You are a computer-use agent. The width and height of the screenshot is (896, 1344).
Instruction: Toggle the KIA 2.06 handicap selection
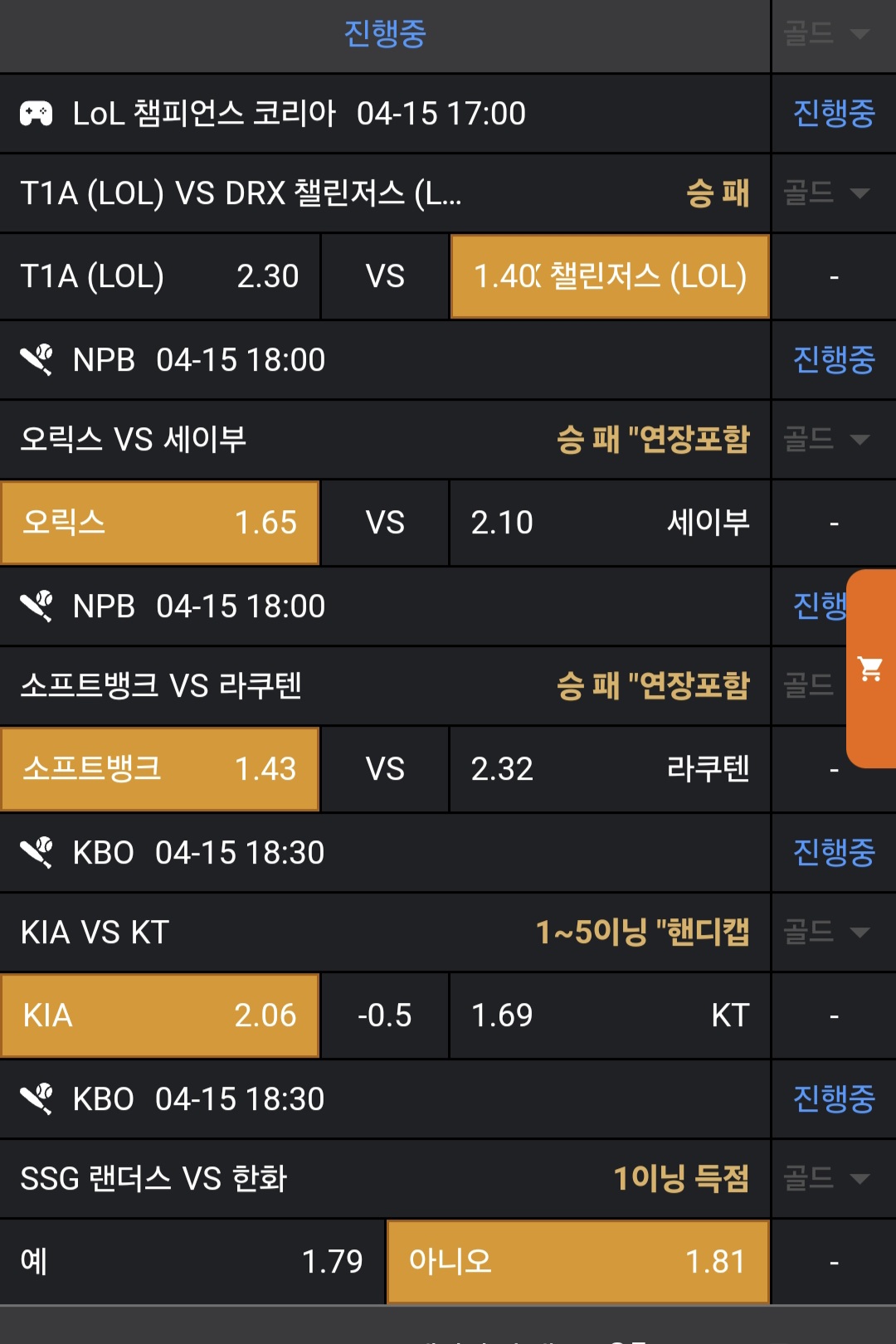coord(160,1015)
